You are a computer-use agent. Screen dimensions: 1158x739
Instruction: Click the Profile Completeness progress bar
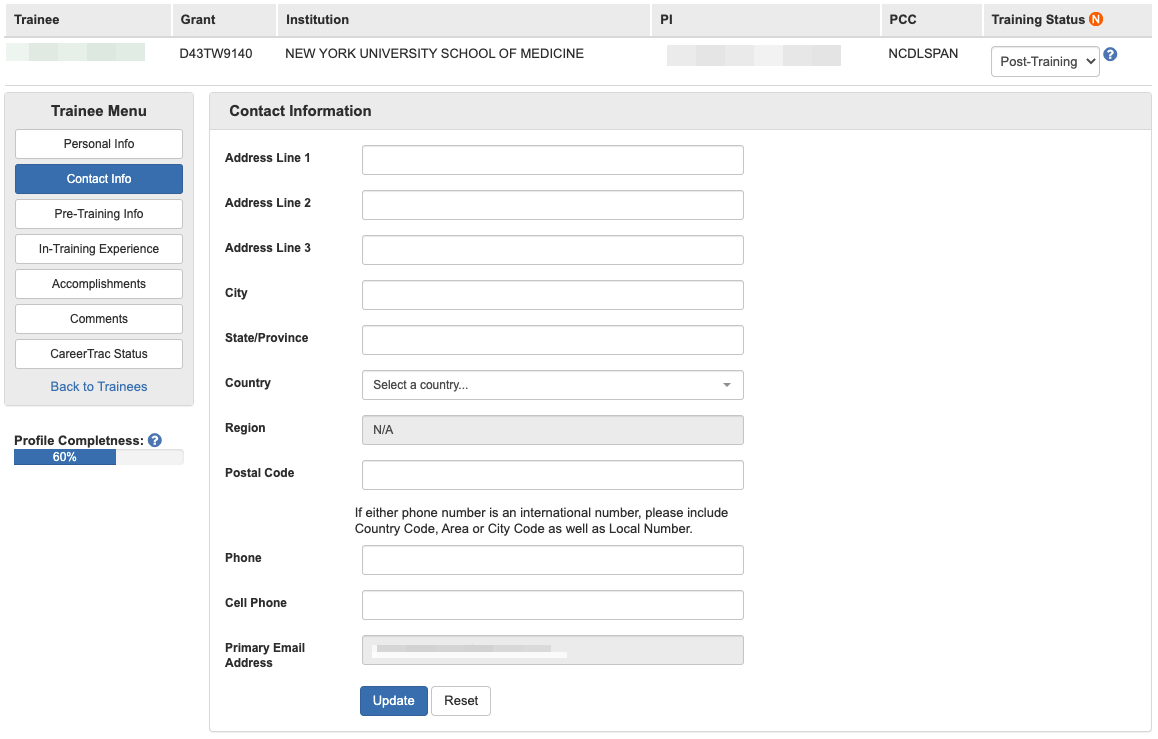coord(99,457)
